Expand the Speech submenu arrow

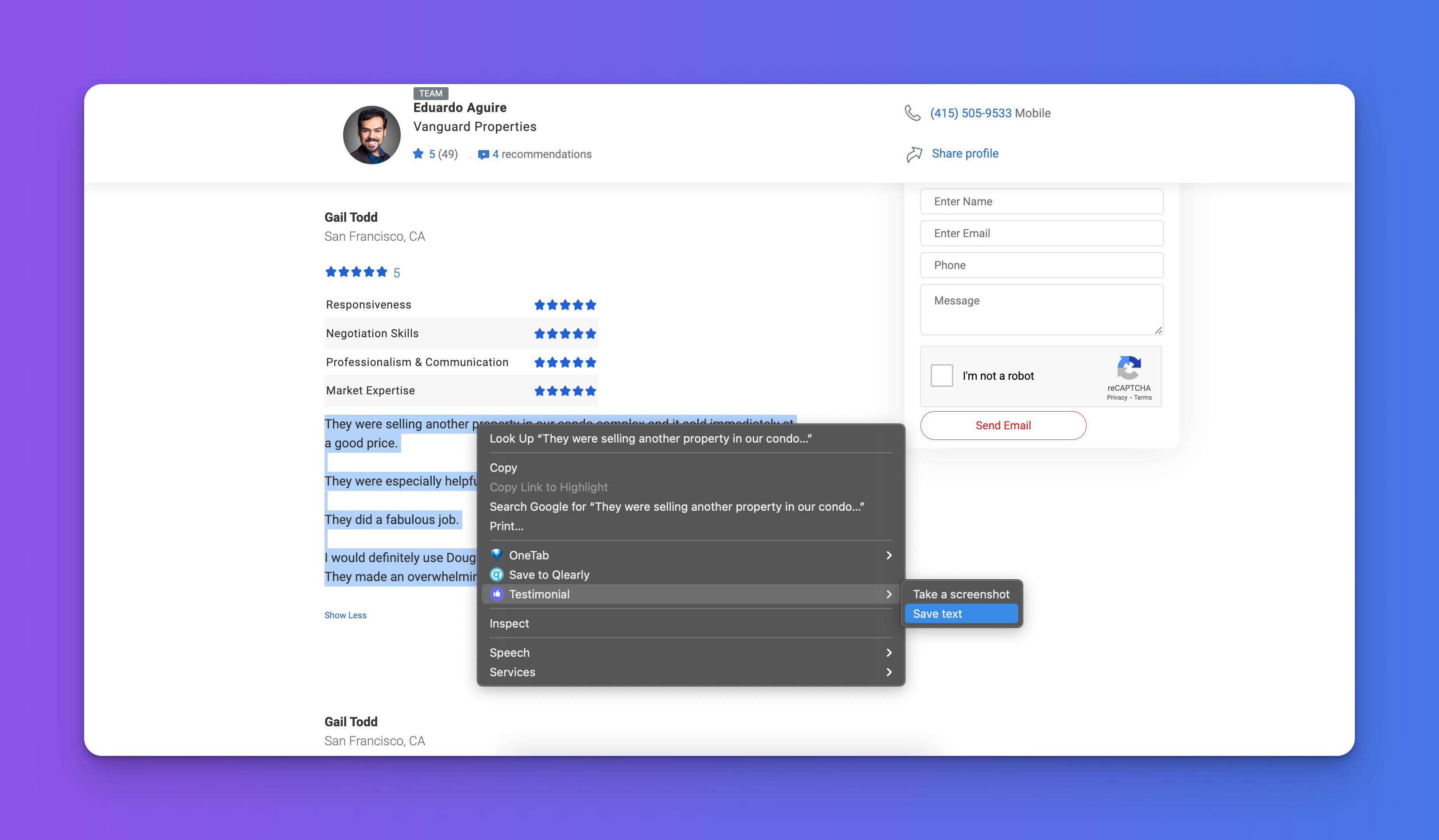click(x=889, y=653)
